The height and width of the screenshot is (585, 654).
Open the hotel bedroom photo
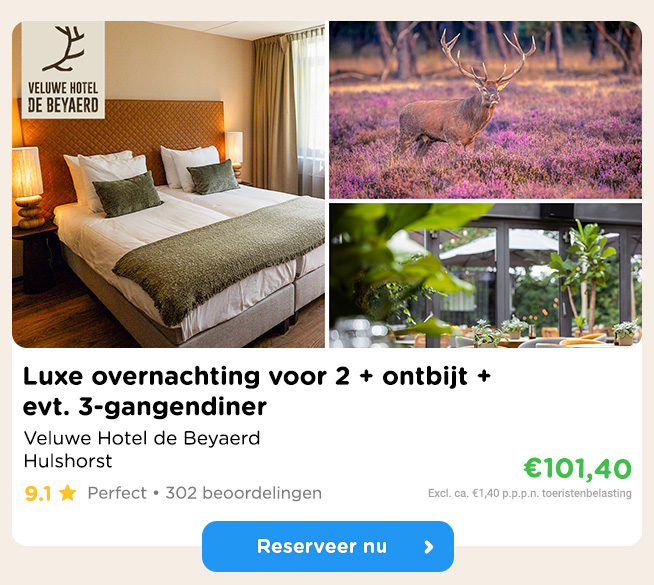tap(169, 184)
